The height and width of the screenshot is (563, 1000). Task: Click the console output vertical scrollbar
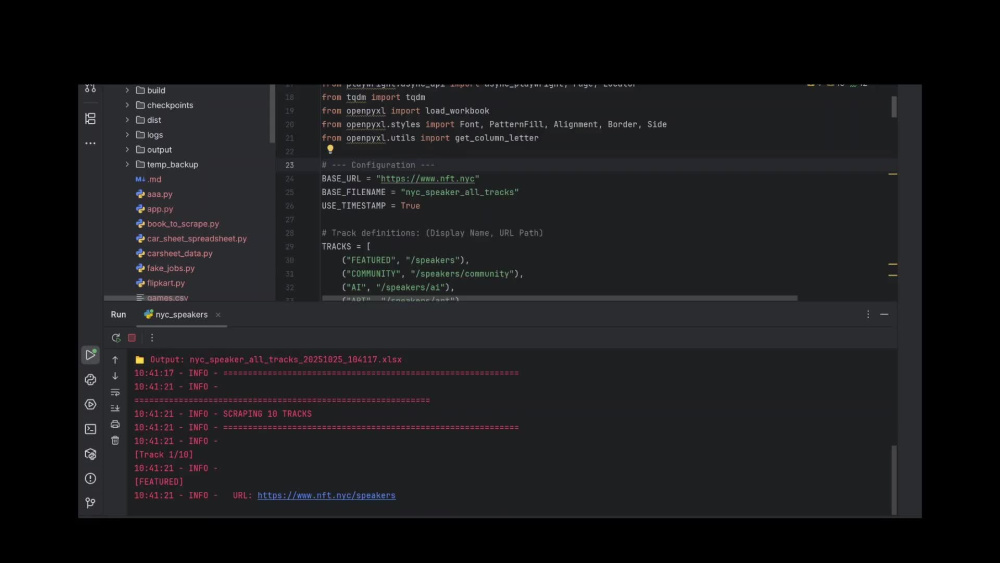[x=893, y=479]
